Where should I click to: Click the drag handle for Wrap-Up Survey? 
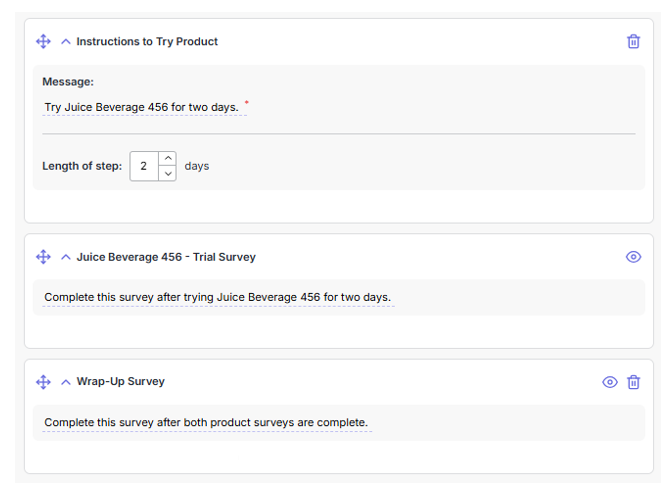pyautogui.click(x=43, y=382)
